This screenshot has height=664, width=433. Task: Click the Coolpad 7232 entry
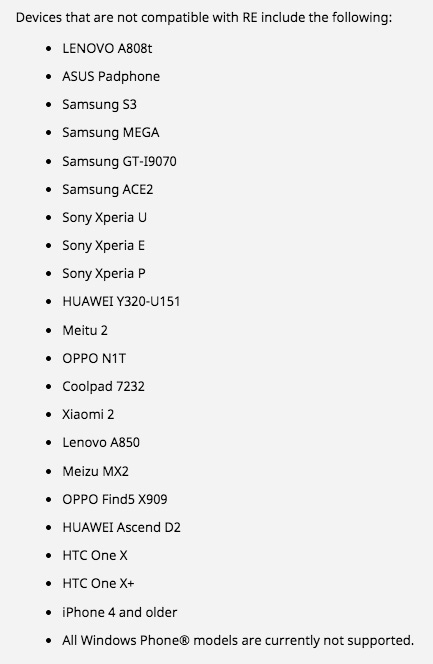tap(103, 386)
